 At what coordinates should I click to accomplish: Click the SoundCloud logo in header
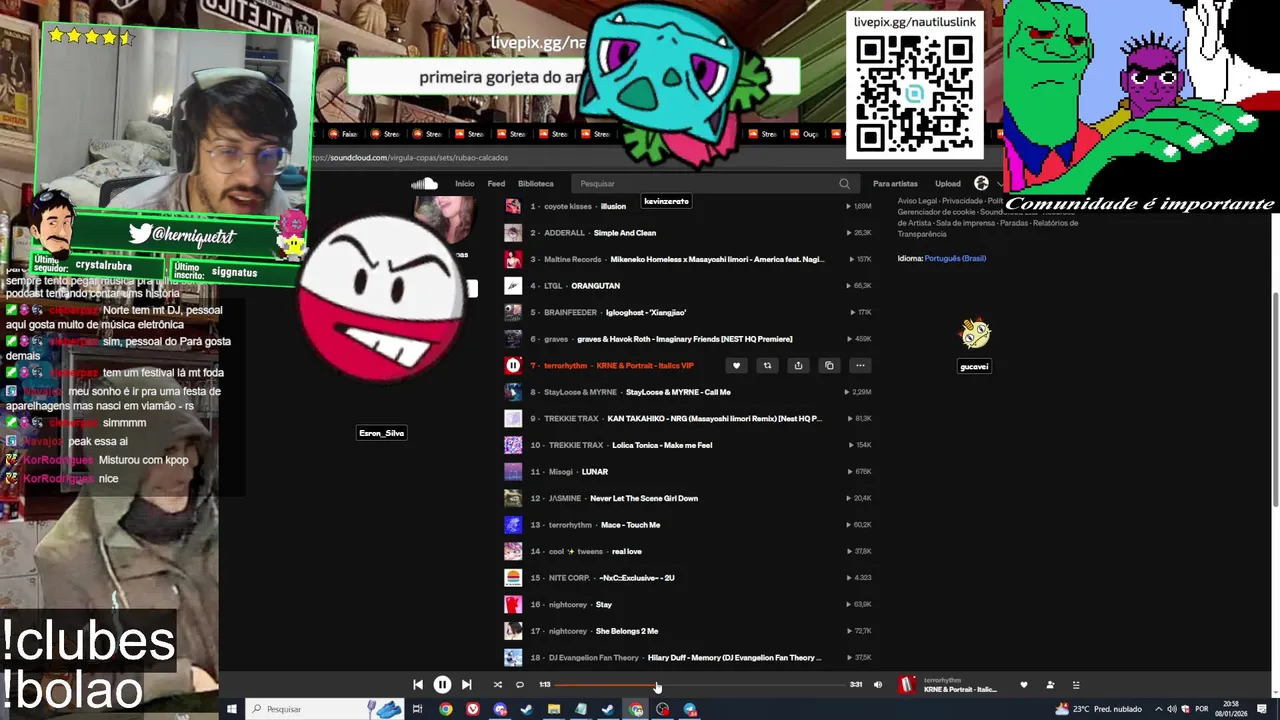point(424,183)
